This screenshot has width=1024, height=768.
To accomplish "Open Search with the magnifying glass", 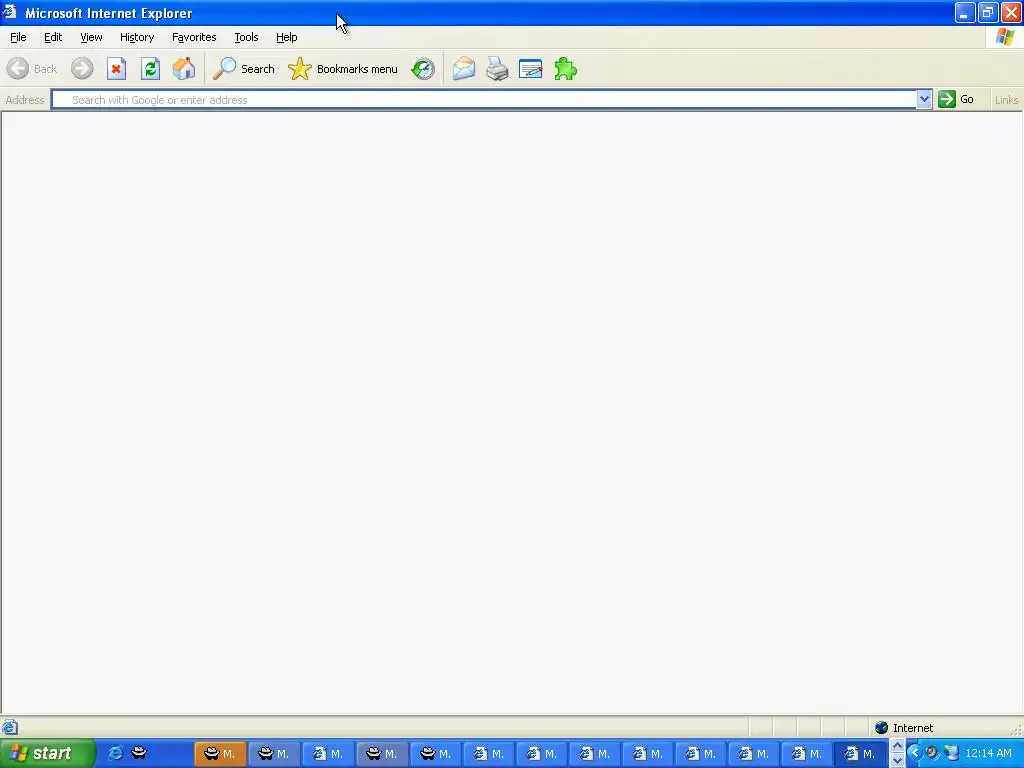I will click(x=244, y=69).
